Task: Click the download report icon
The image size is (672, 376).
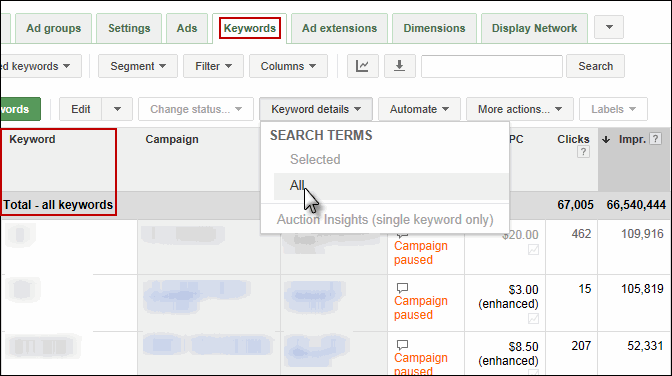Action: coord(399,66)
